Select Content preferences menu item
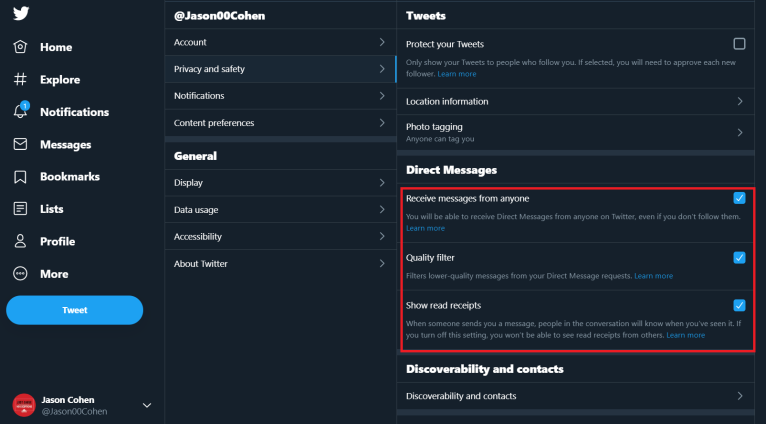 pyautogui.click(x=280, y=123)
